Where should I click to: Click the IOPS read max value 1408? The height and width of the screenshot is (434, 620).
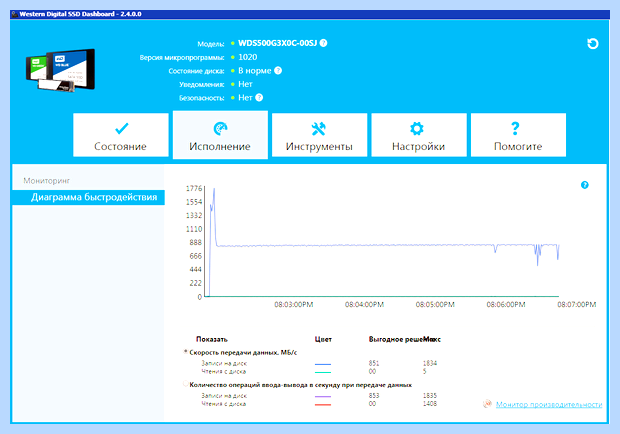point(430,404)
